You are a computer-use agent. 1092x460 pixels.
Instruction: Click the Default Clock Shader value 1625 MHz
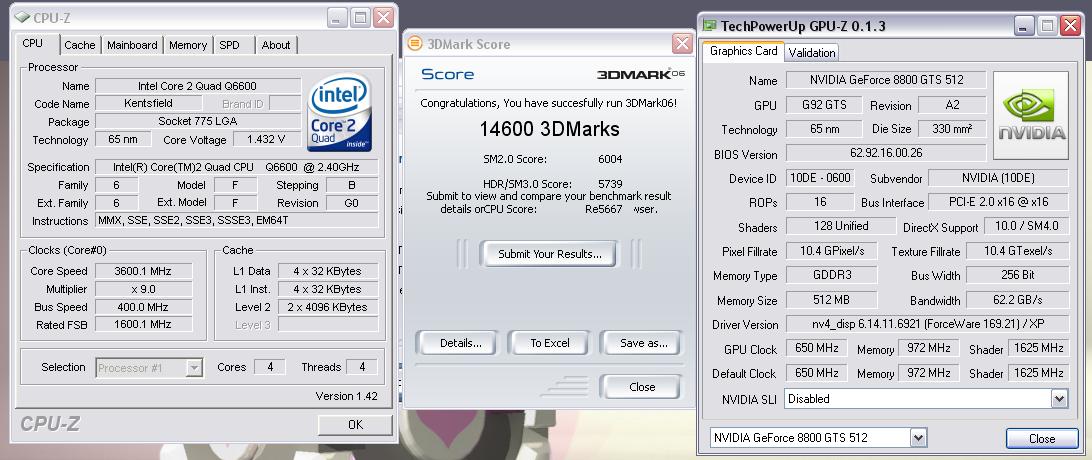point(1039,372)
